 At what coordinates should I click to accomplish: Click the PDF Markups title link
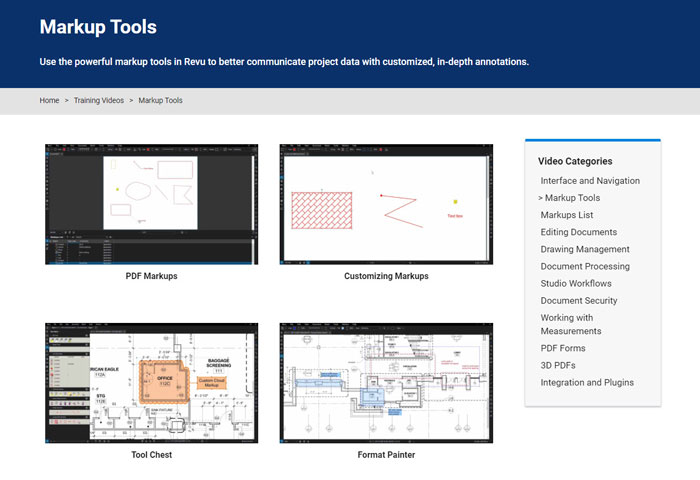pyautogui.click(x=151, y=276)
